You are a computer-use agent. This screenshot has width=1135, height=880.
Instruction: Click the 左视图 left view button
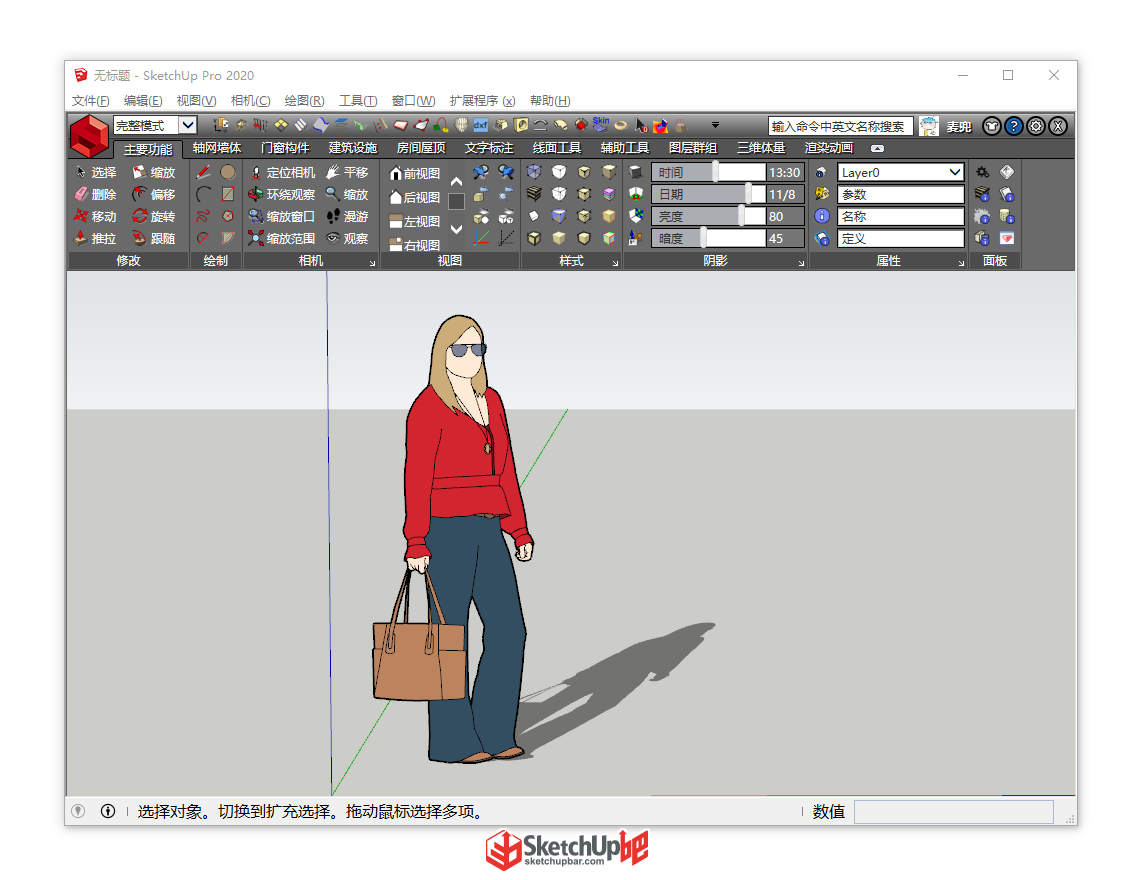click(x=414, y=221)
